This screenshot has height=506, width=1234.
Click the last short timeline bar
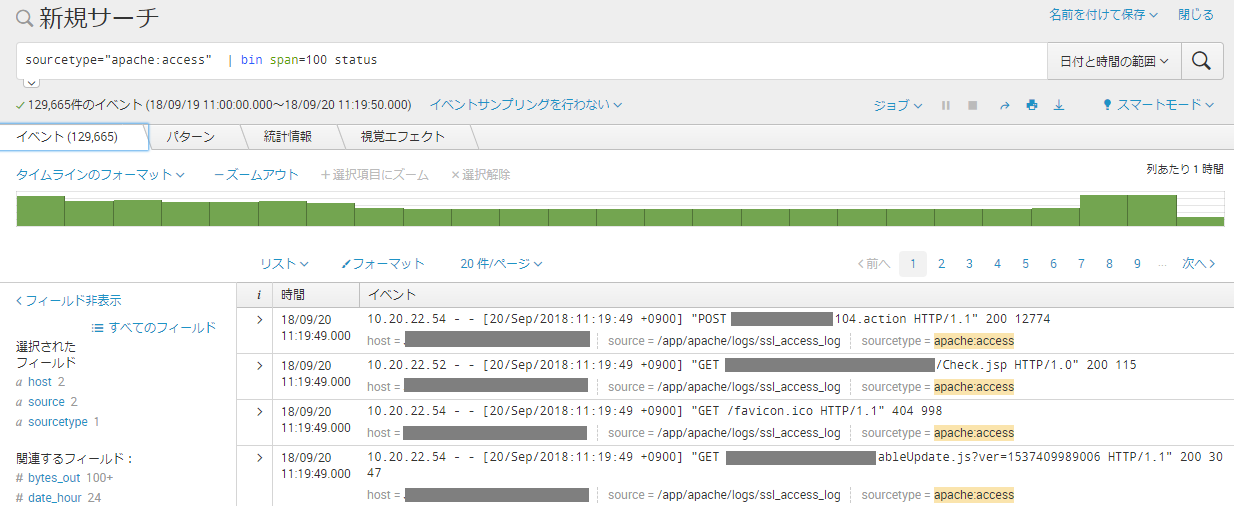point(1200,221)
